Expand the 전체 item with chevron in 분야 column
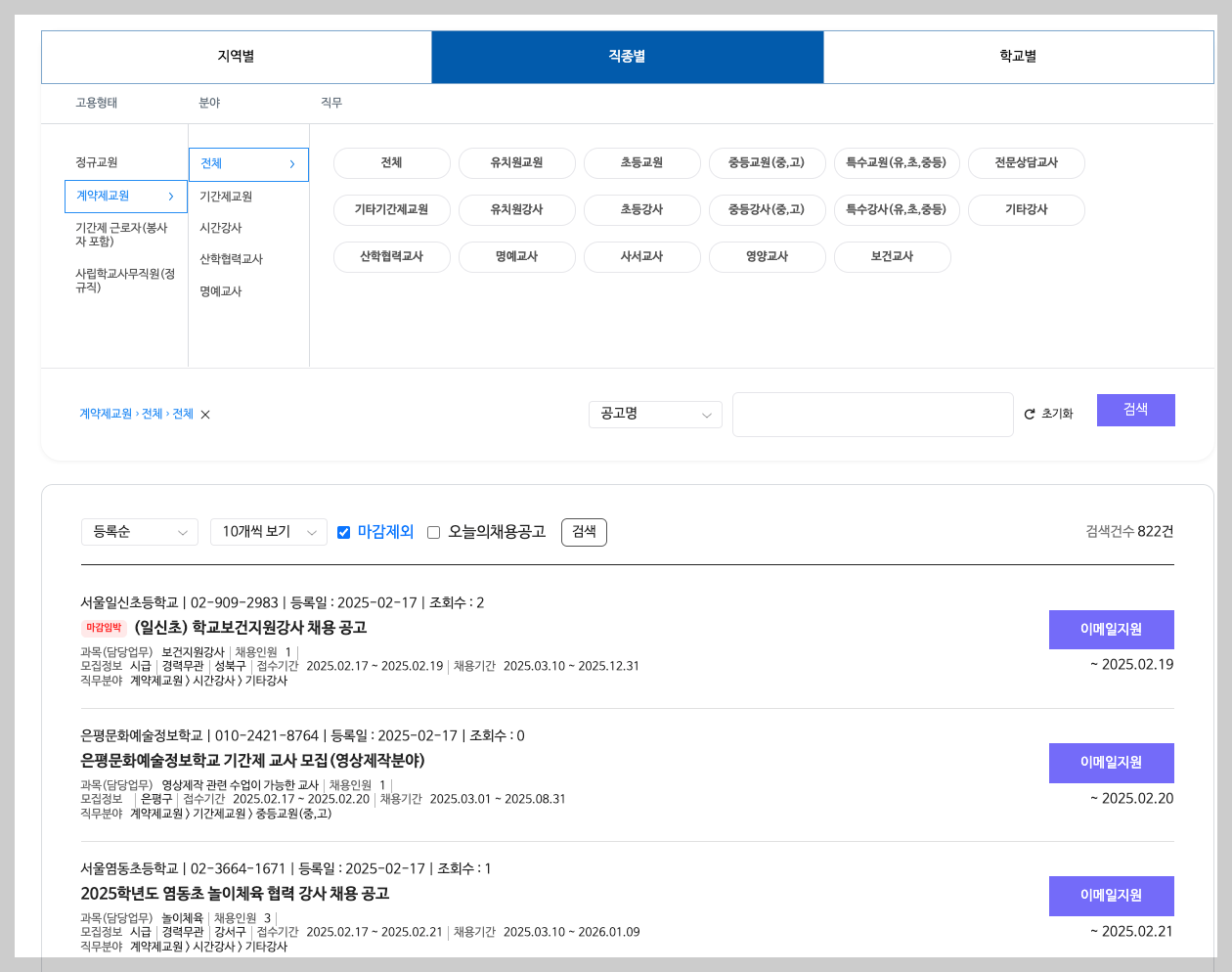This screenshot has width=1232, height=972. coord(248,164)
